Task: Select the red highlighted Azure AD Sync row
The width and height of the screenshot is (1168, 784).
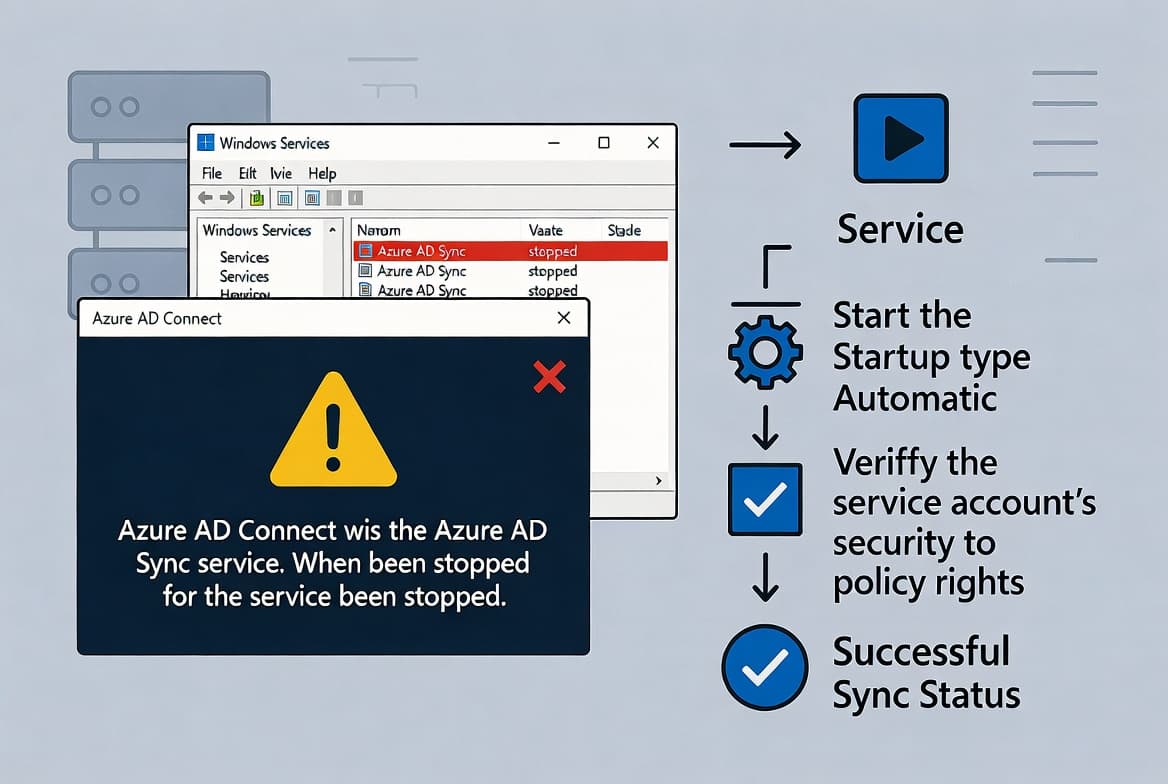Action: point(510,251)
